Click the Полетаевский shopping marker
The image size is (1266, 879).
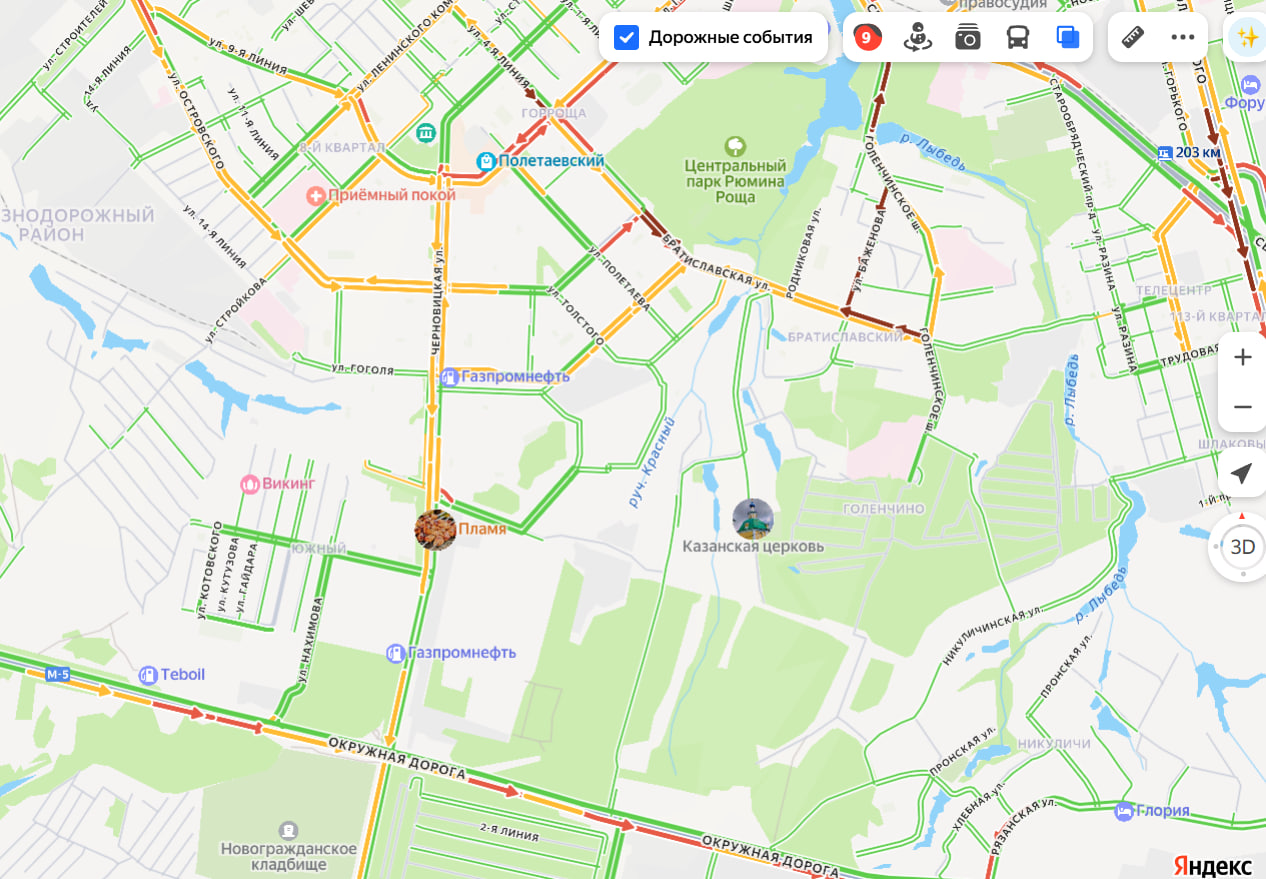tap(486, 161)
